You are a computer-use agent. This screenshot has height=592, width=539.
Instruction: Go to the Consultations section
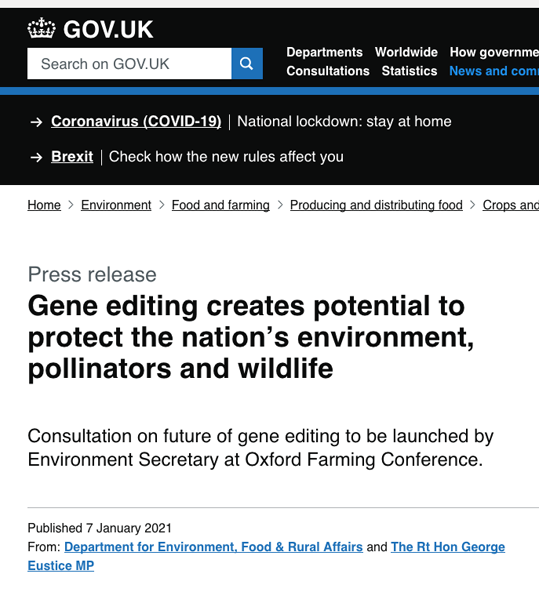[328, 71]
